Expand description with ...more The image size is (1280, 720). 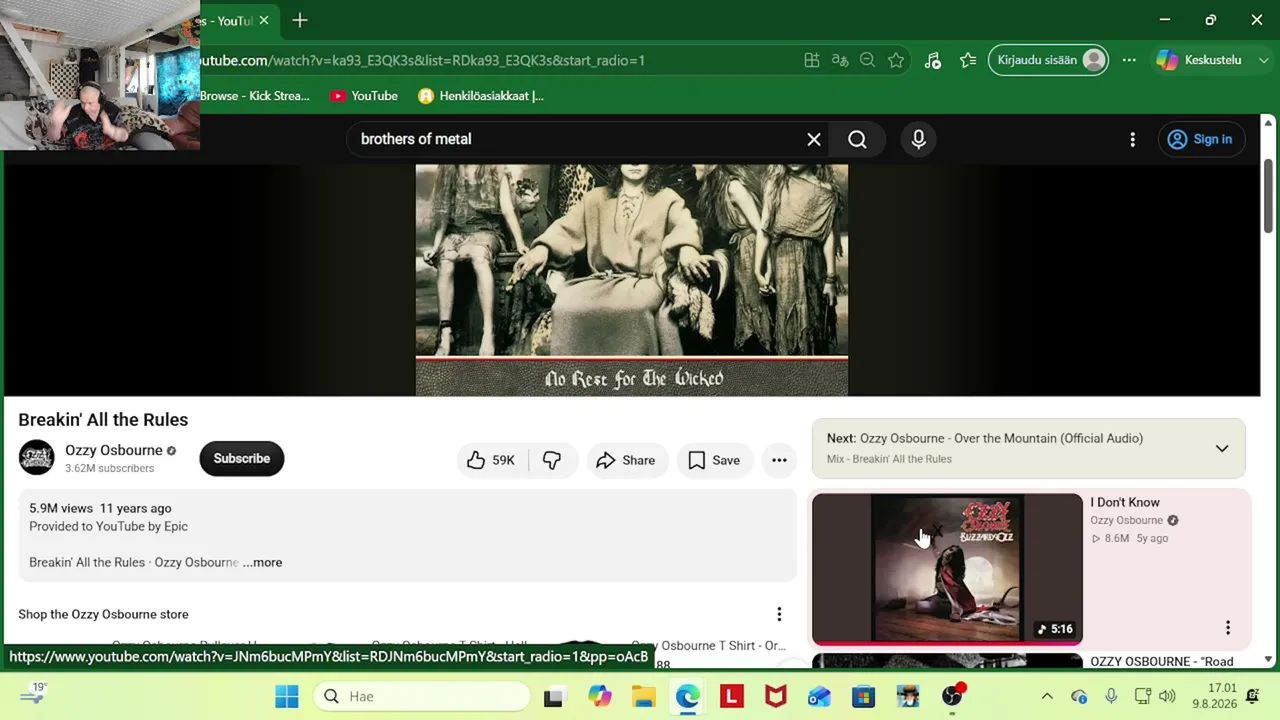(x=263, y=562)
